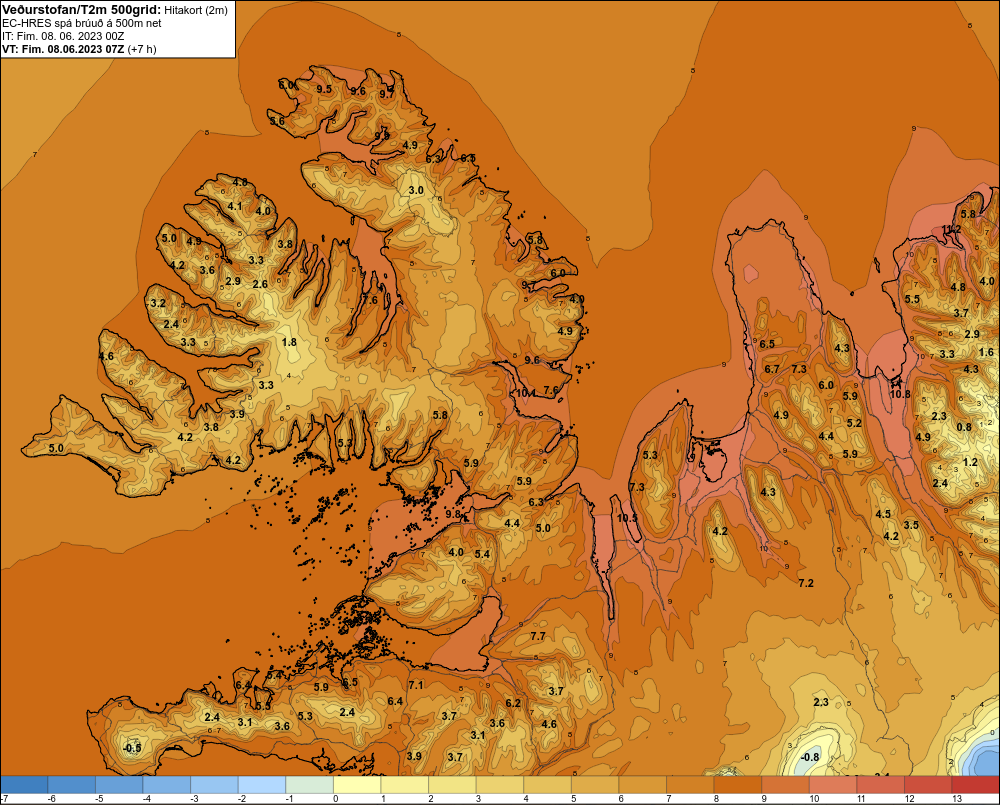Click the '0.8' temperature label in the eastern mountains
Viewport: 1000px width, 805px height.
(964, 427)
